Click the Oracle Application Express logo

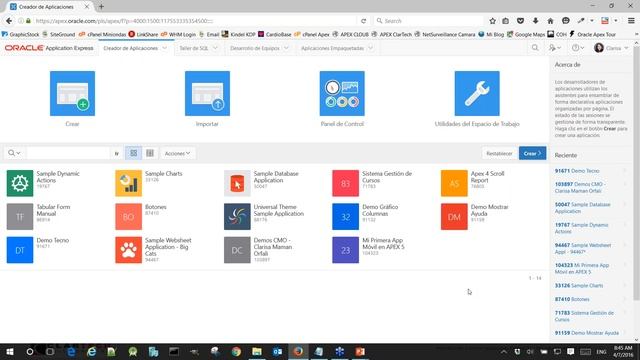49,48
